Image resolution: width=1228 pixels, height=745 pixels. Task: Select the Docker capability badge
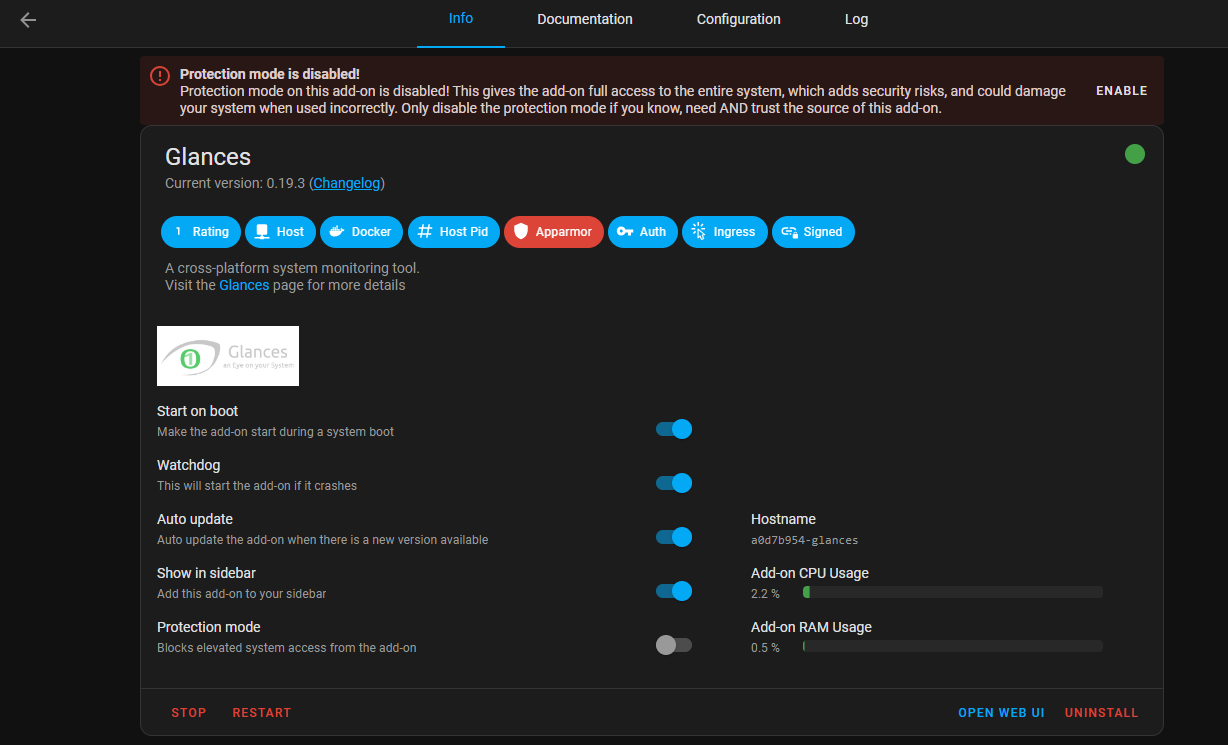(x=361, y=231)
